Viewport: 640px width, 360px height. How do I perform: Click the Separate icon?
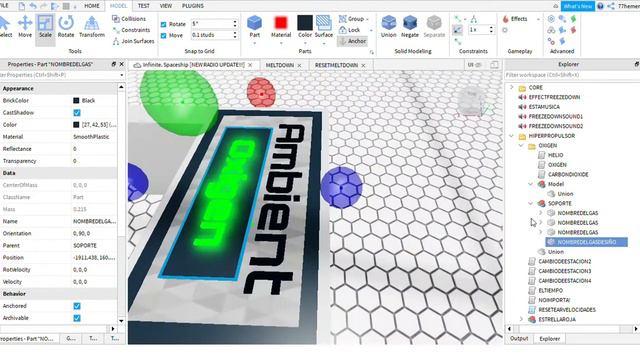[x=434, y=23]
